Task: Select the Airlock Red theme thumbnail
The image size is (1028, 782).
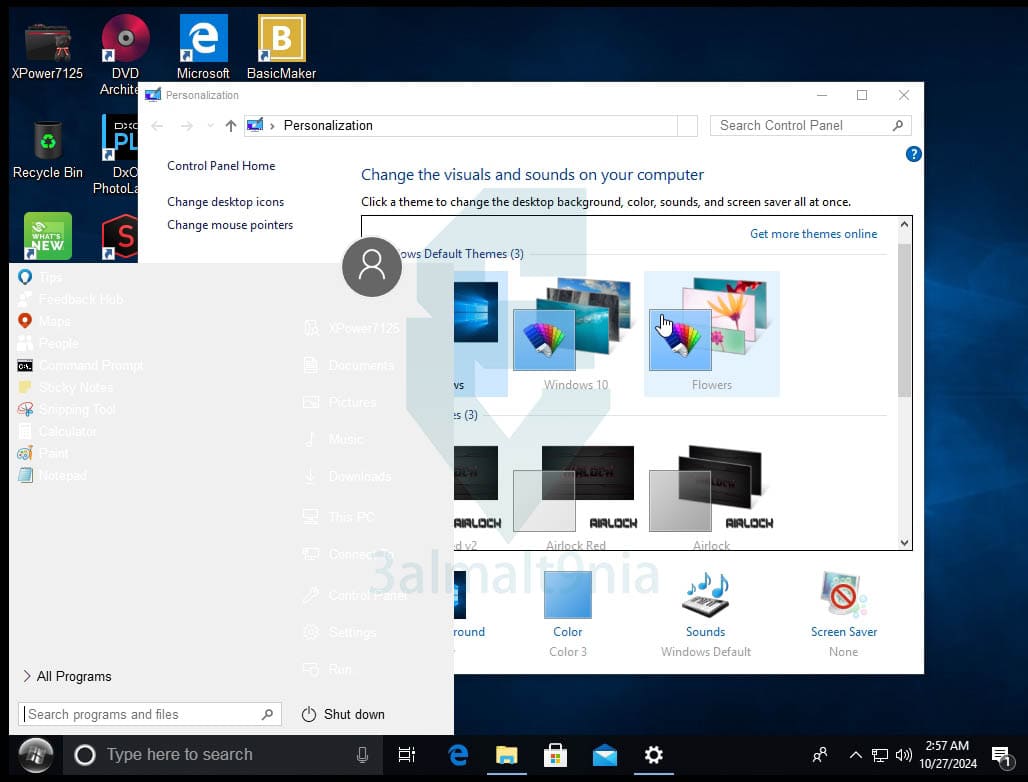Action: click(576, 498)
